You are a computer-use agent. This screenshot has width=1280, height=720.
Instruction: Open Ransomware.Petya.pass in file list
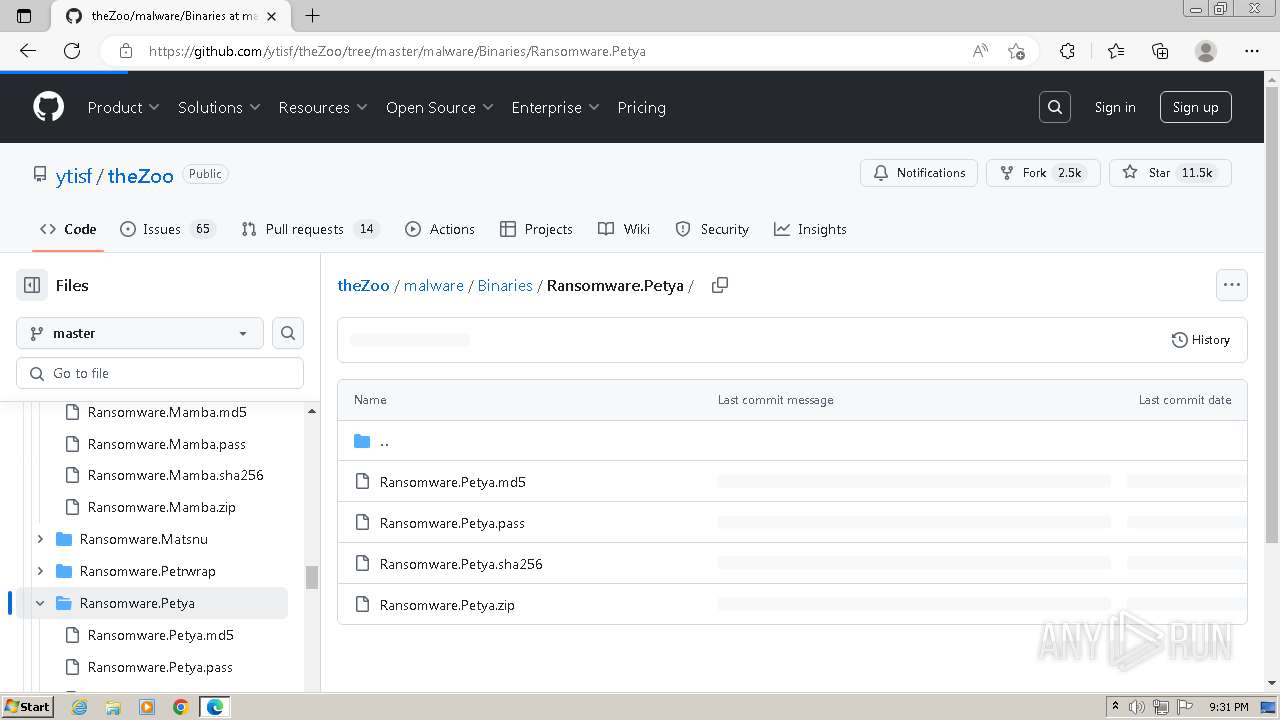(452, 523)
